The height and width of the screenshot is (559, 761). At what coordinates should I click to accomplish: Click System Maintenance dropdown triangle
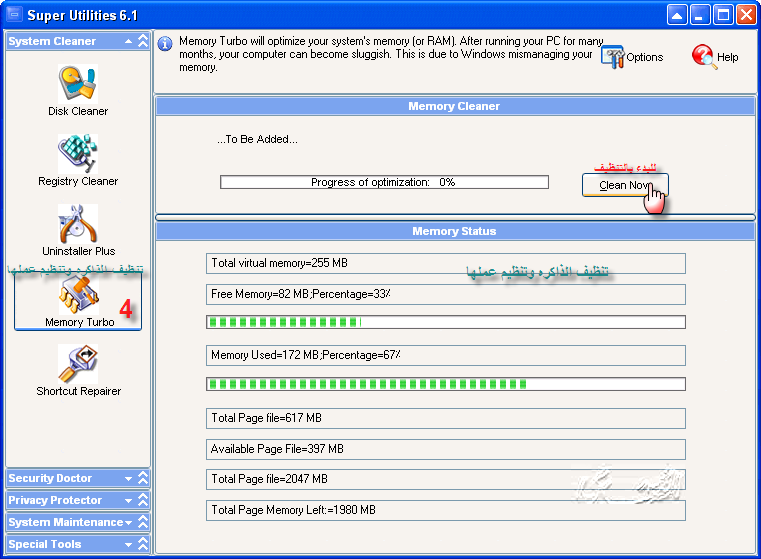pos(128,523)
